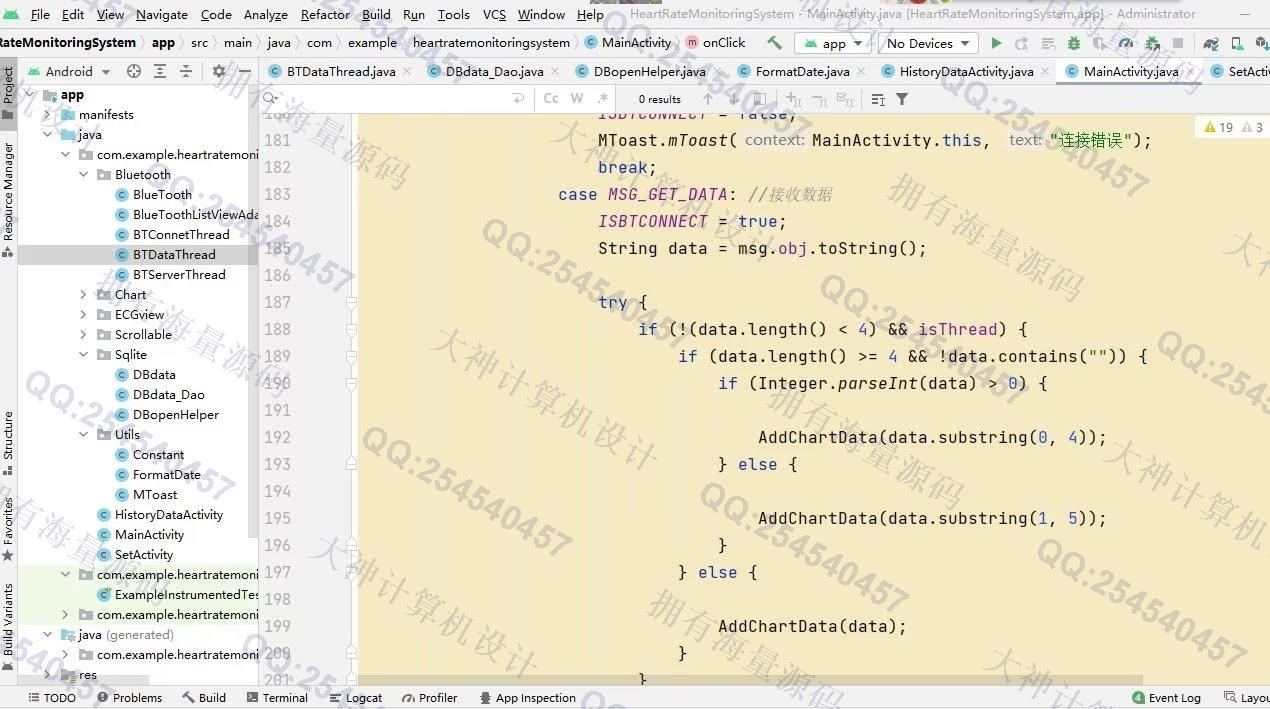
Task: Toggle Match Case Cc in find bar
Action: coord(551,99)
